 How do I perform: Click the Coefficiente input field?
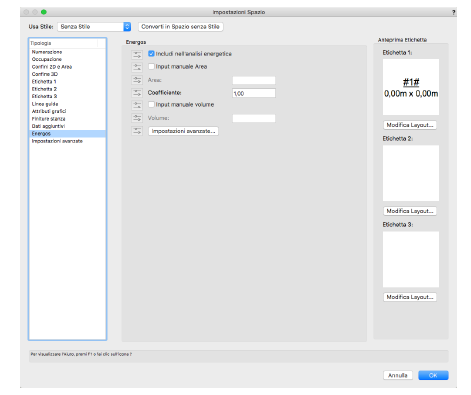point(254,93)
